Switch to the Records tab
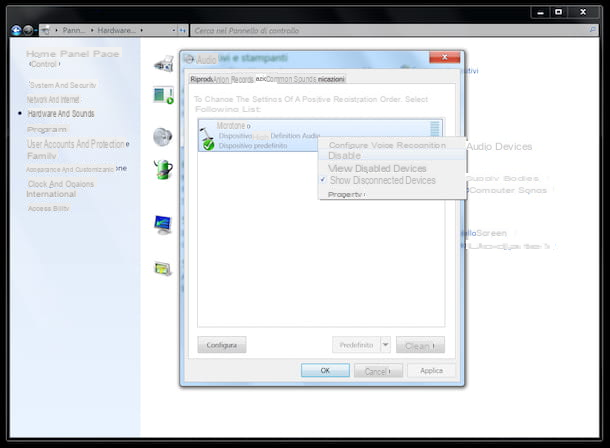 click(242, 79)
